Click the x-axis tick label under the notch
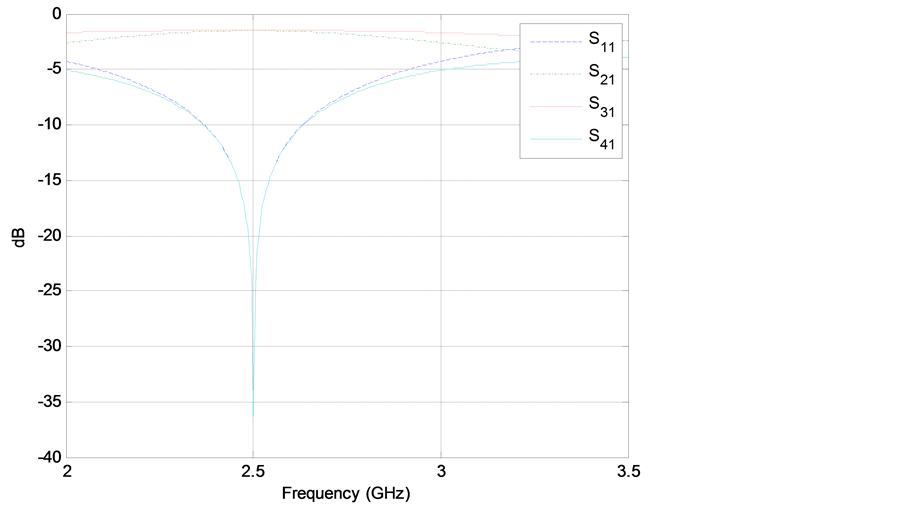This screenshot has width=900, height=506. coord(253,468)
